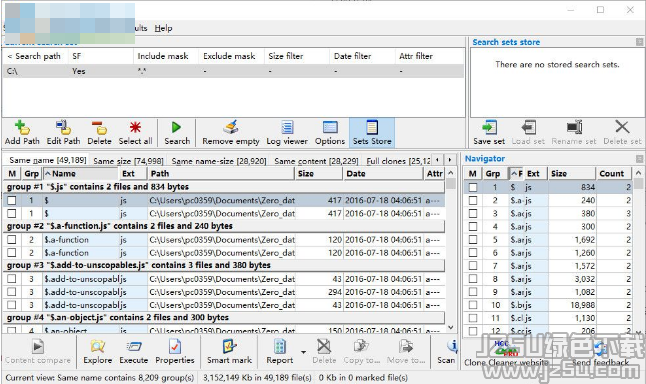Viewport: 646px width, 384px height.
Task: Click the Copy to... icon
Action: pos(361,347)
